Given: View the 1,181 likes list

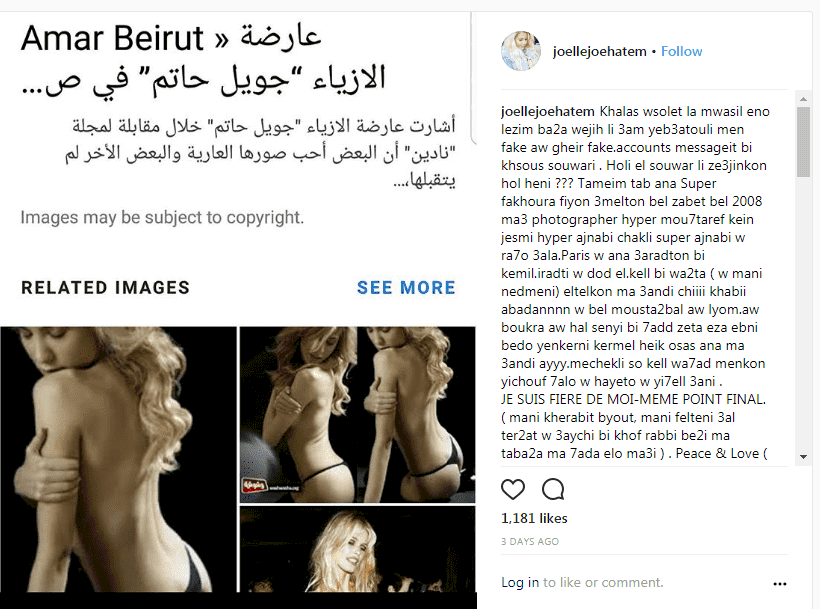Looking at the screenshot, I should tap(534, 518).
